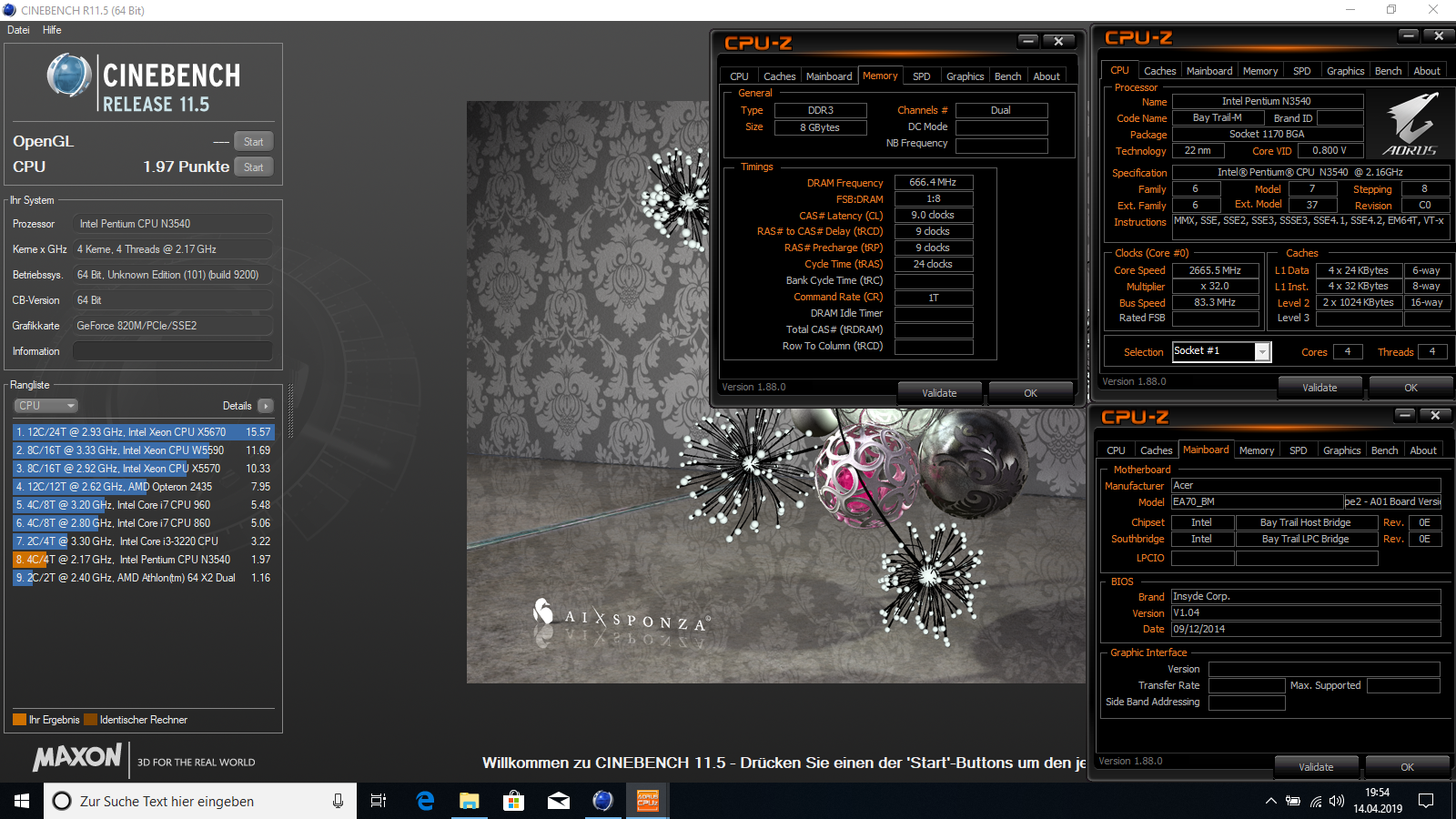This screenshot has height=819, width=1456.
Task: Close the CPU-Z Mainboard window
Action: tap(1435, 415)
